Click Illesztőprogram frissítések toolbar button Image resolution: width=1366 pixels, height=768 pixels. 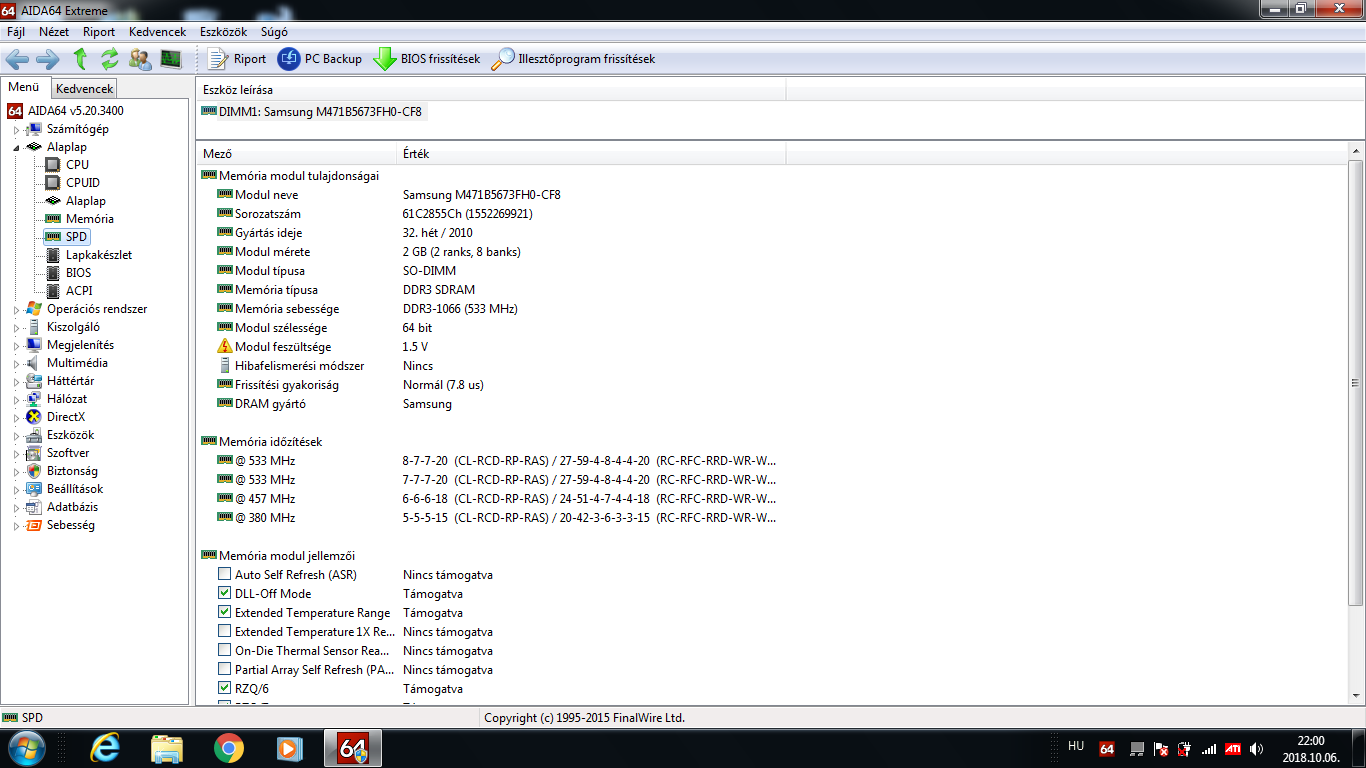tap(574, 59)
